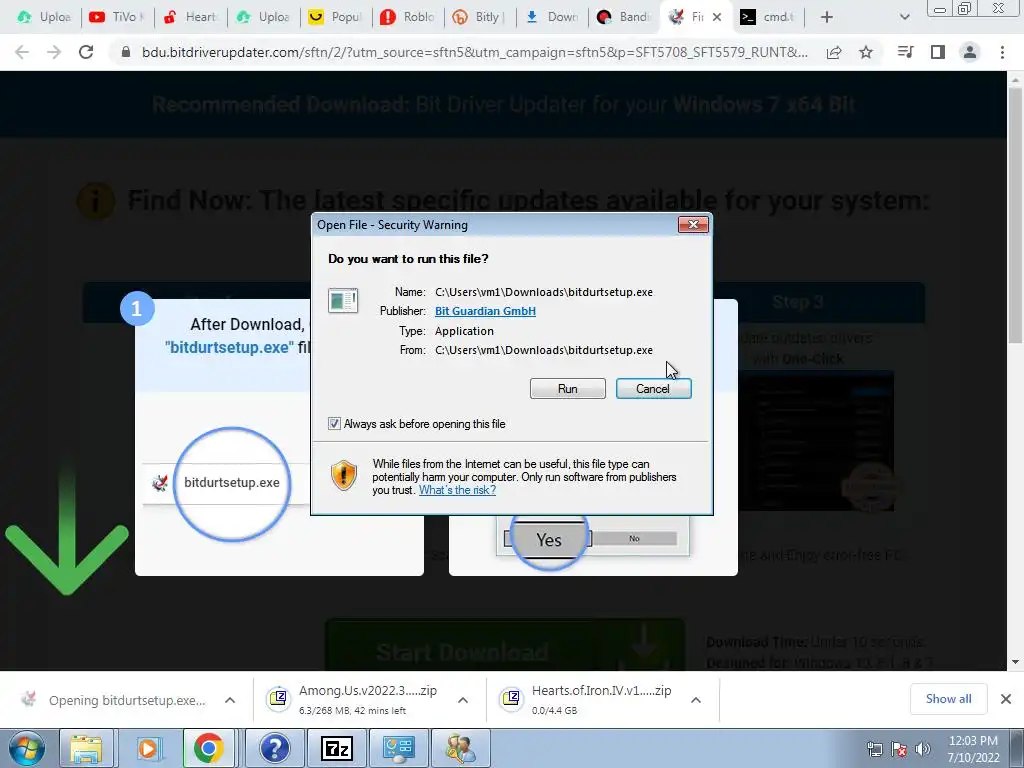This screenshot has height=768, width=1024.
Task: Click the application file icon in dialog
Action: (x=343, y=300)
